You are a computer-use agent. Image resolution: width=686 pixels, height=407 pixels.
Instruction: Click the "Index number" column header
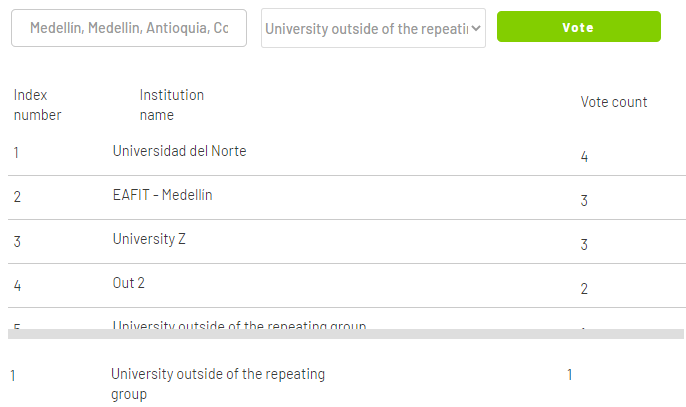(x=37, y=105)
